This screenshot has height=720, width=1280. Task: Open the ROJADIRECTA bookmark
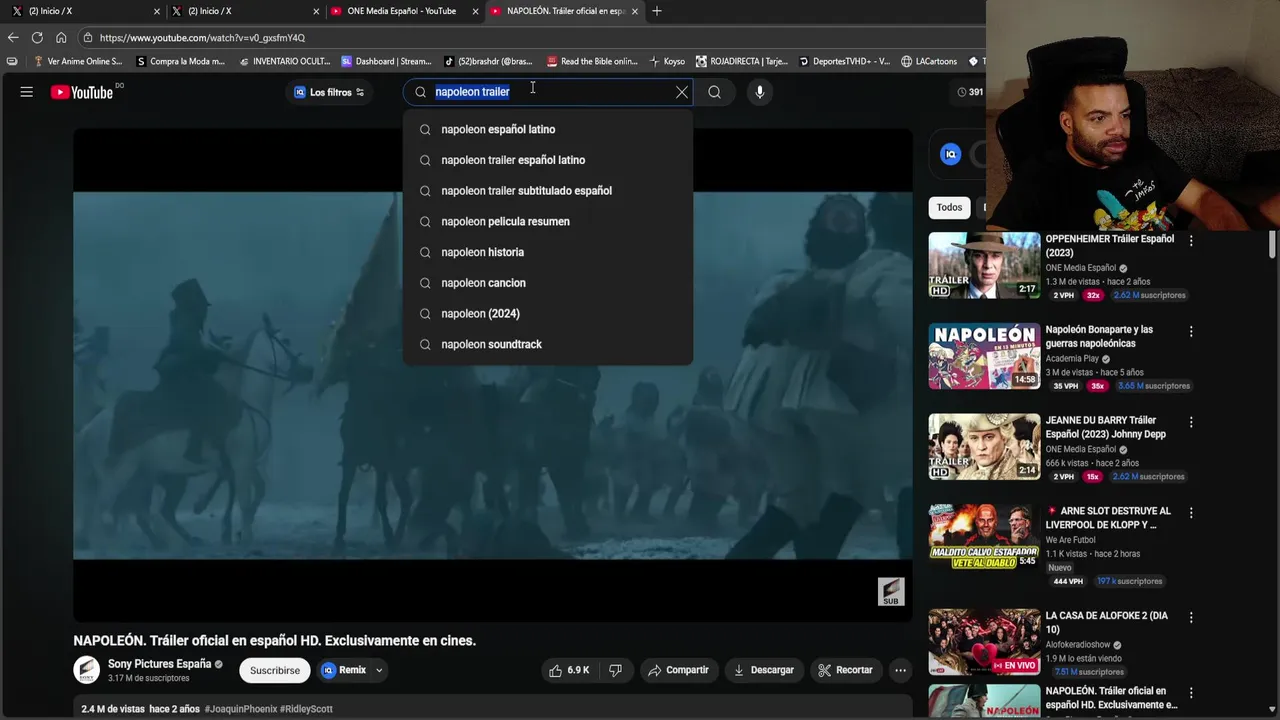[x=742, y=61]
